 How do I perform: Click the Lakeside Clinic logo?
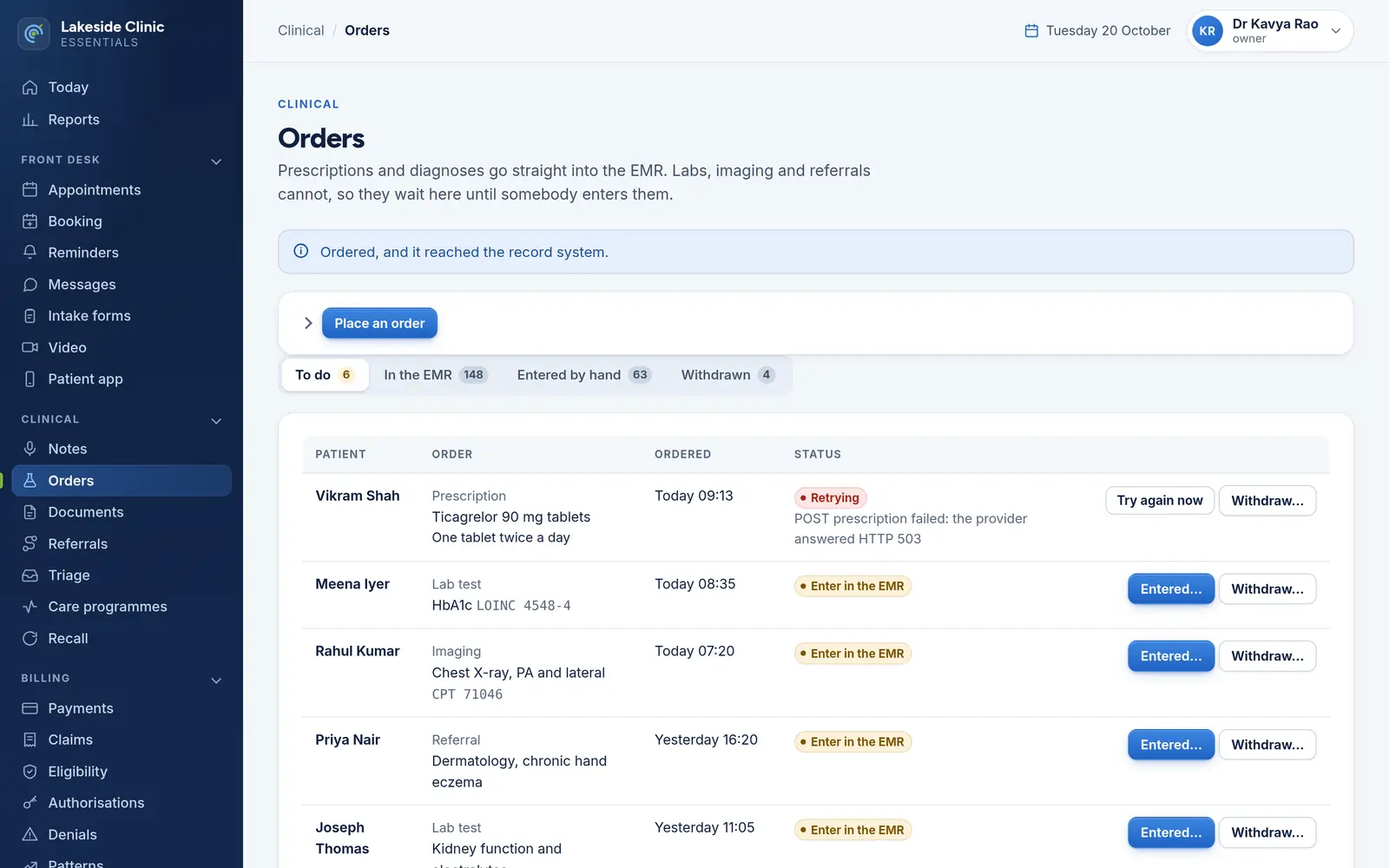pyautogui.click(x=34, y=34)
